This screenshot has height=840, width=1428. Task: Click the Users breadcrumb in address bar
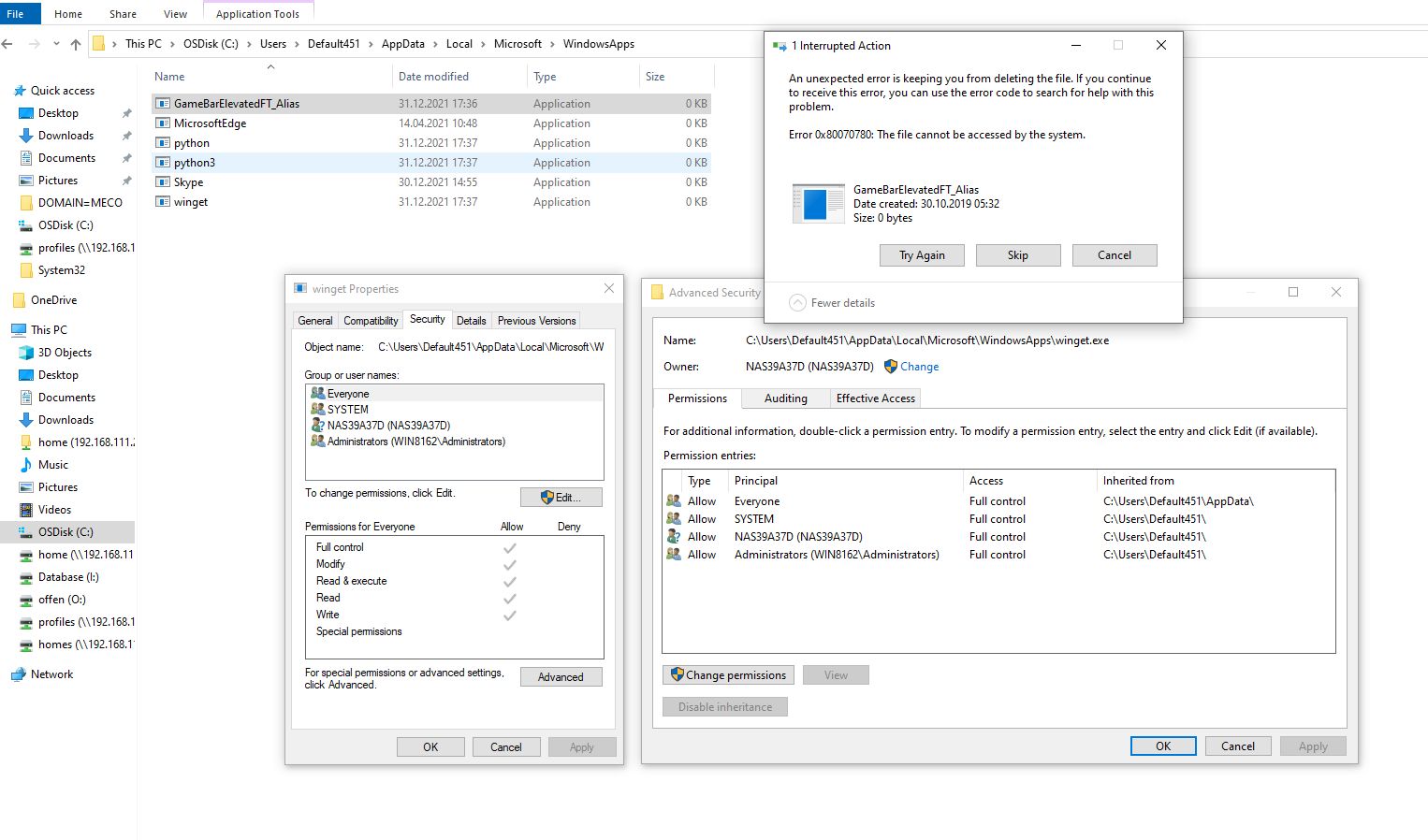point(273,44)
